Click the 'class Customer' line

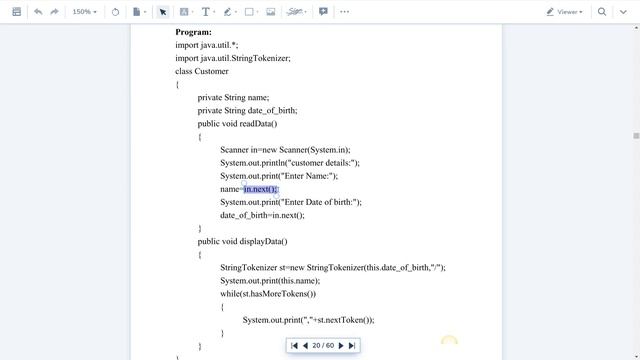click(202, 71)
